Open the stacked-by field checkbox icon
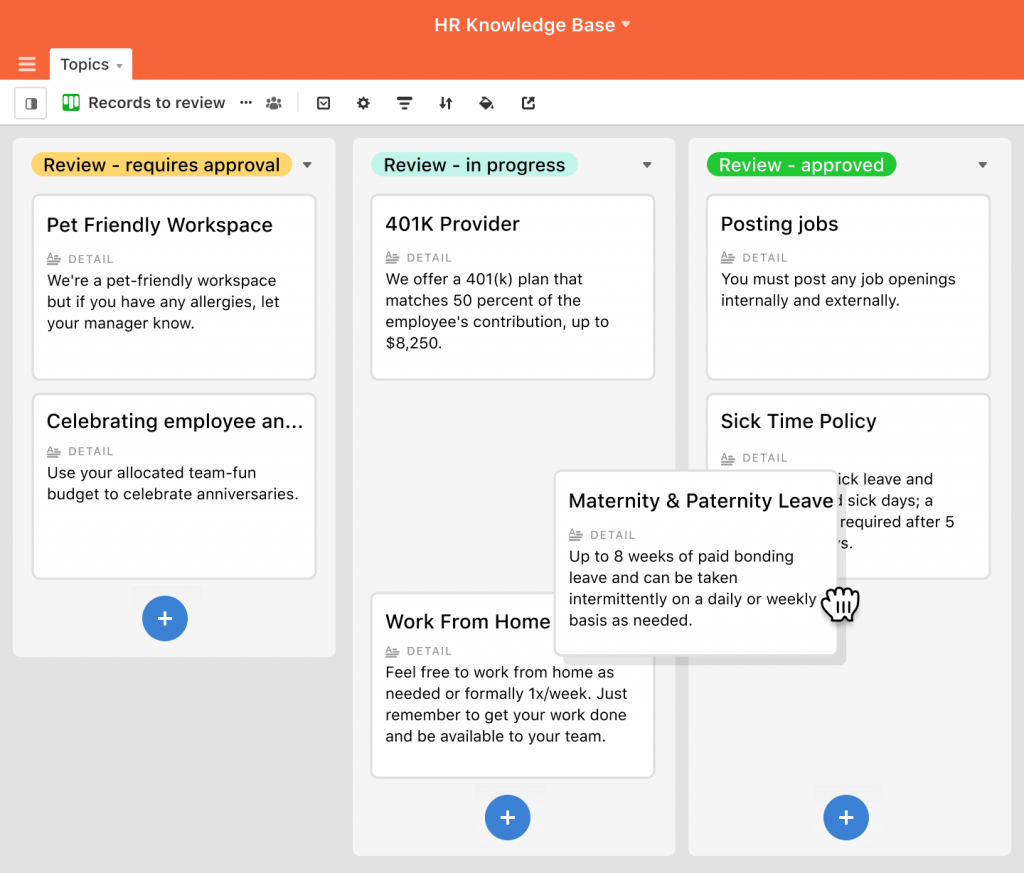Viewport: 1024px width, 873px height. click(x=323, y=103)
